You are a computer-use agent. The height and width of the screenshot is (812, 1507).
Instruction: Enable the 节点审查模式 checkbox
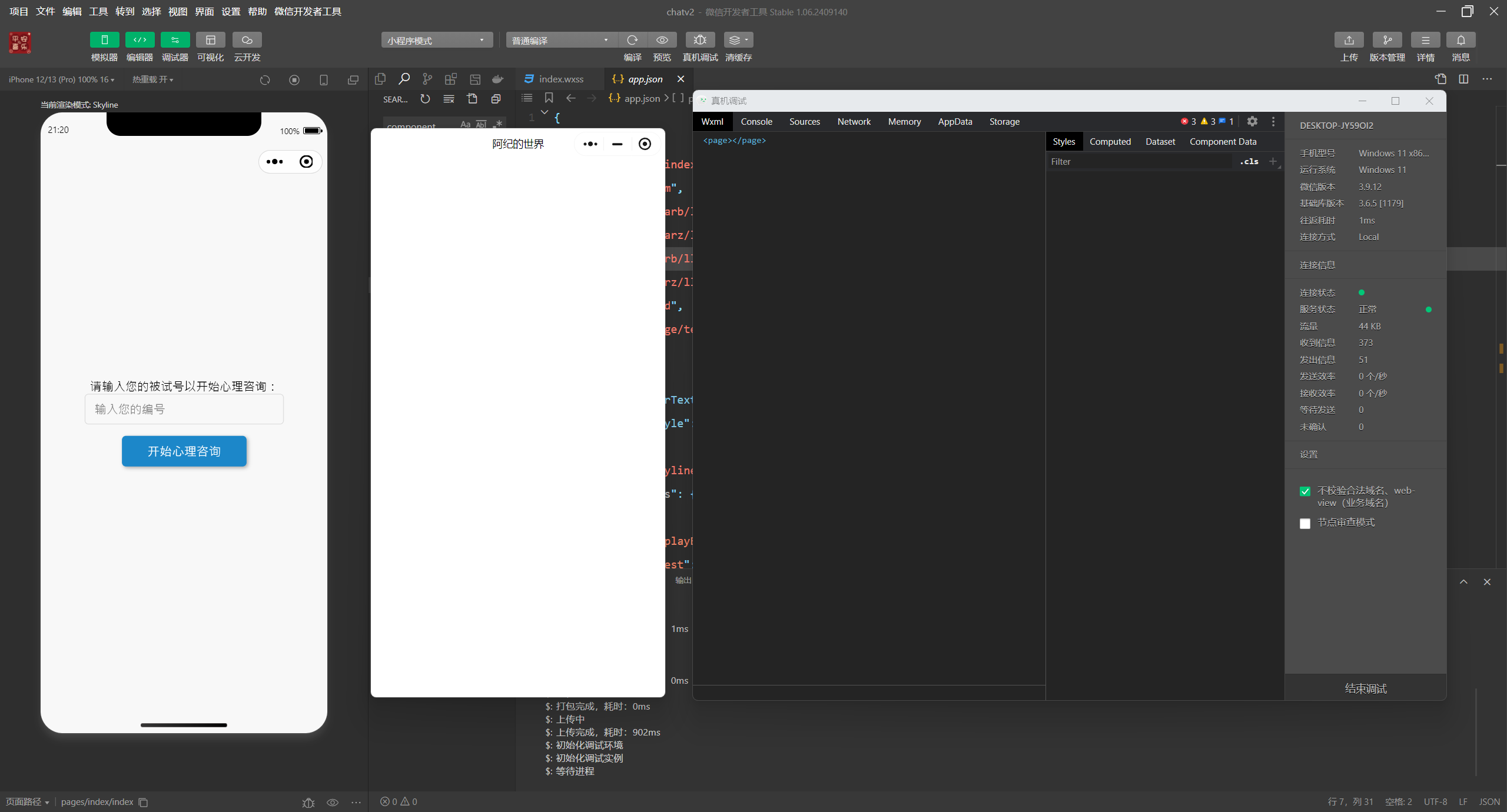[x=1305, y=523]
